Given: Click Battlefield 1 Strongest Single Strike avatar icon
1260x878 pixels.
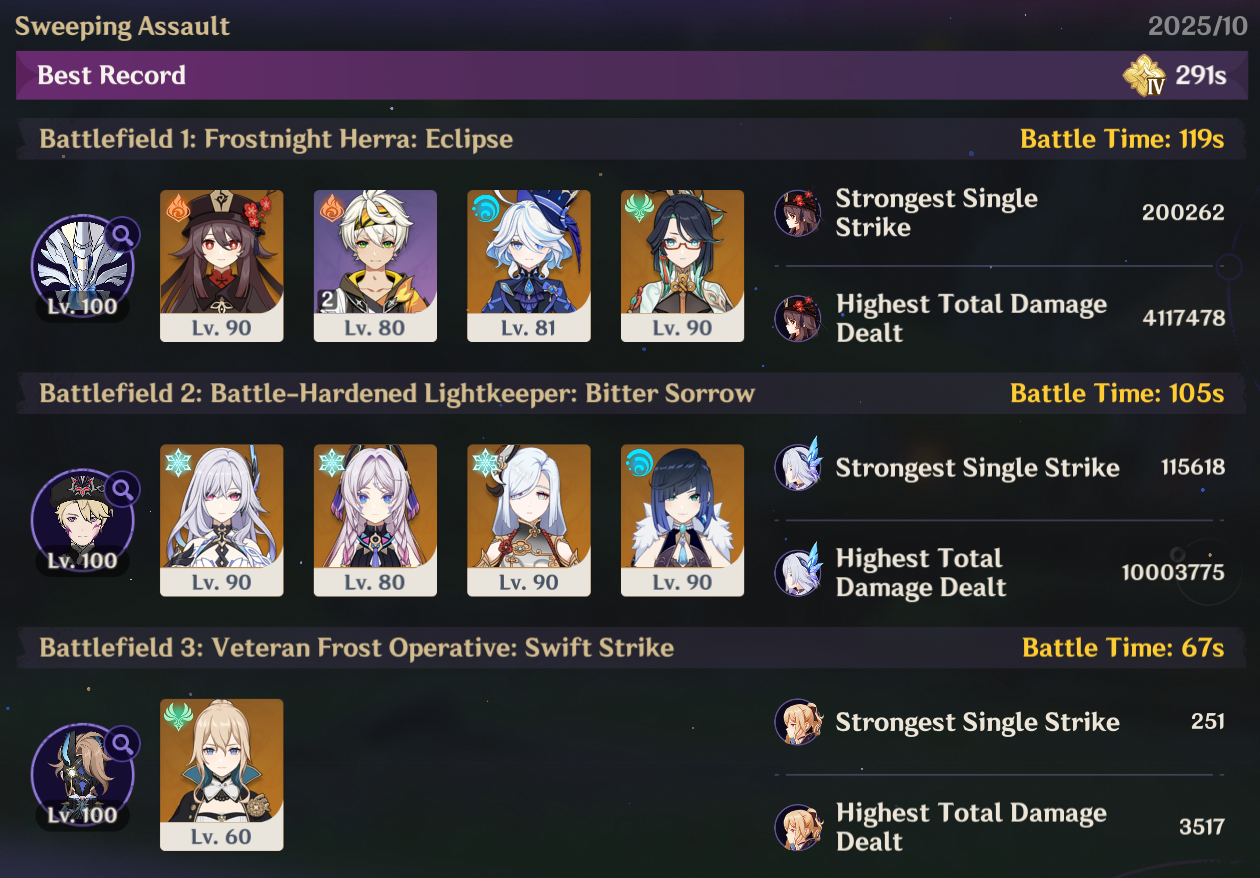Looking at the screenshot, I should 798,213.
